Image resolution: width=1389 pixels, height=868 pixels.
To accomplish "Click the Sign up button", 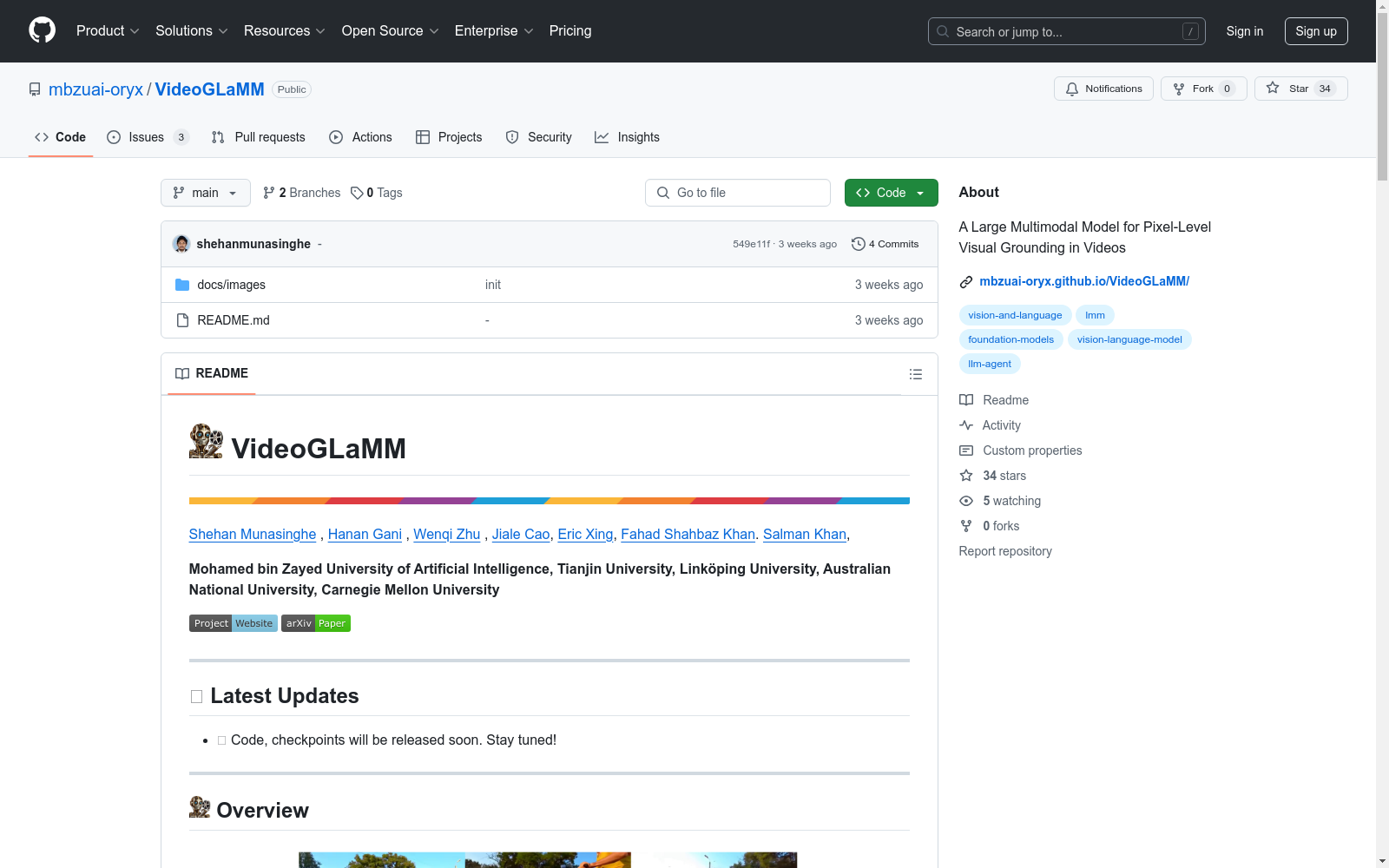I will tap(1316, 31).
